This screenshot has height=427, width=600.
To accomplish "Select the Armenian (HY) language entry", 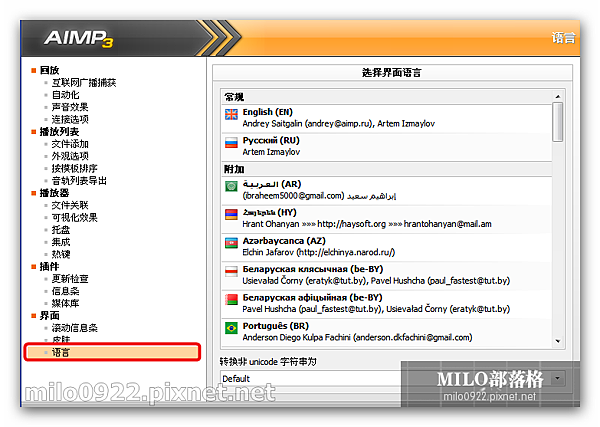I will [386, 218].
